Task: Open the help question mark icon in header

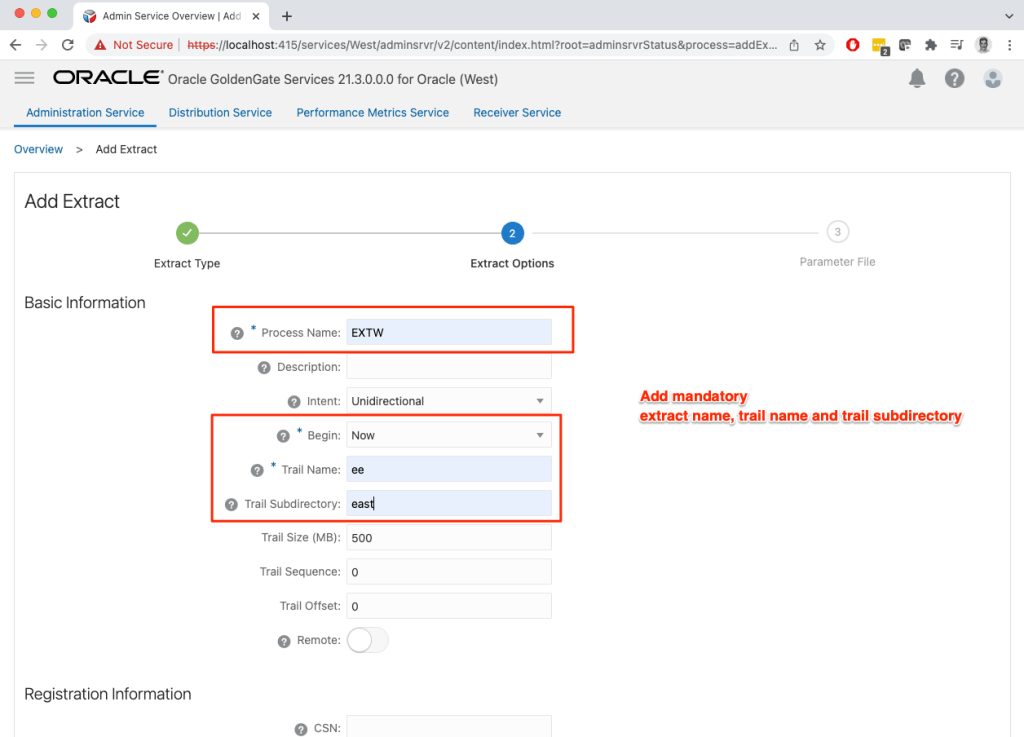Action: point(954,78)
